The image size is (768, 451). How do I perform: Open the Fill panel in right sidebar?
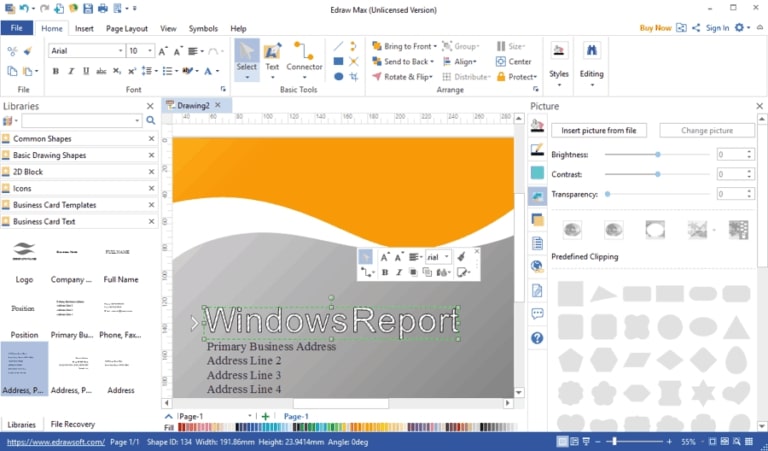[537, 126]
